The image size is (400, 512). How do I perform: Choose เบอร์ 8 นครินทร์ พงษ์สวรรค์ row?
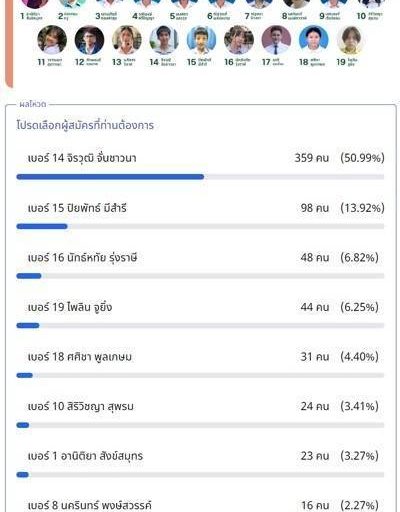tap(200, 505)
